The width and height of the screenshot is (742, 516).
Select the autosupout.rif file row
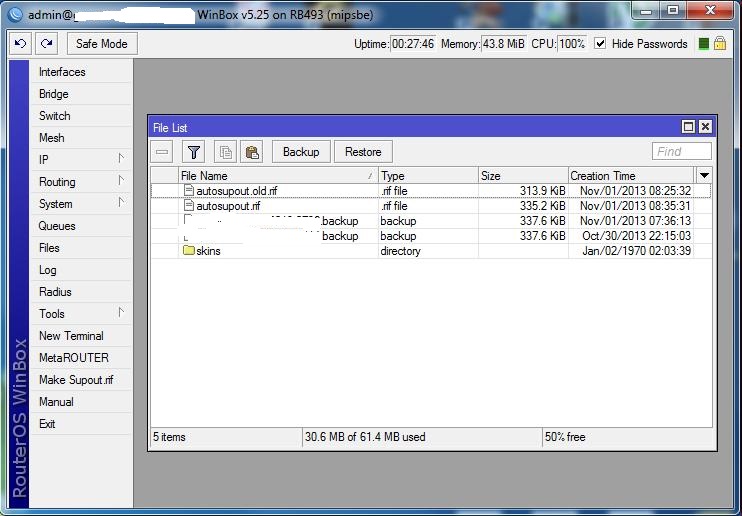[x=431, y=206]
